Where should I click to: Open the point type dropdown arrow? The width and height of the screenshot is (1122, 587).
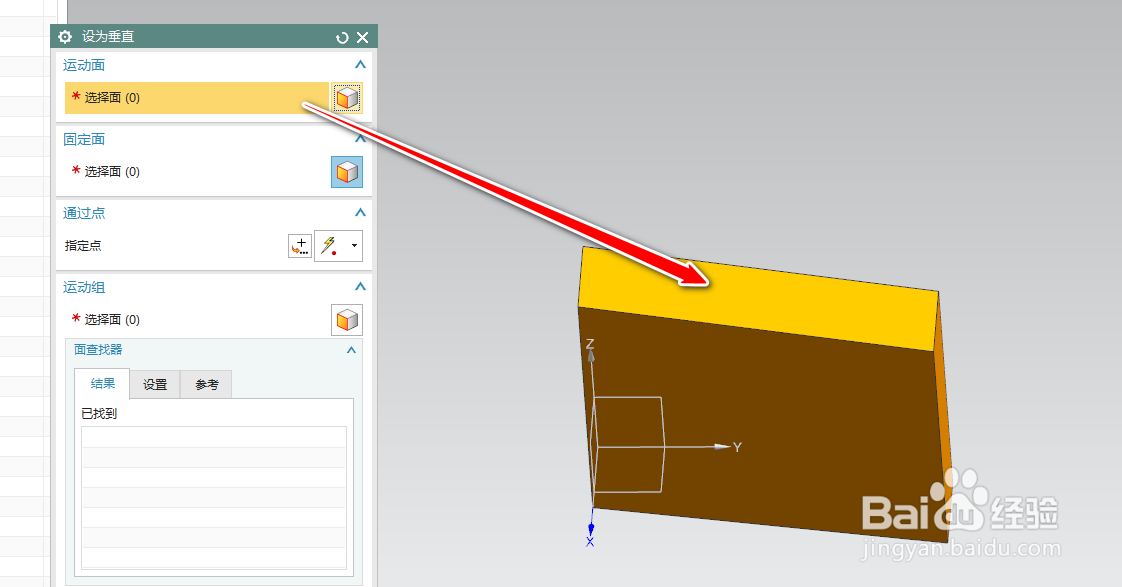(354, 246)
